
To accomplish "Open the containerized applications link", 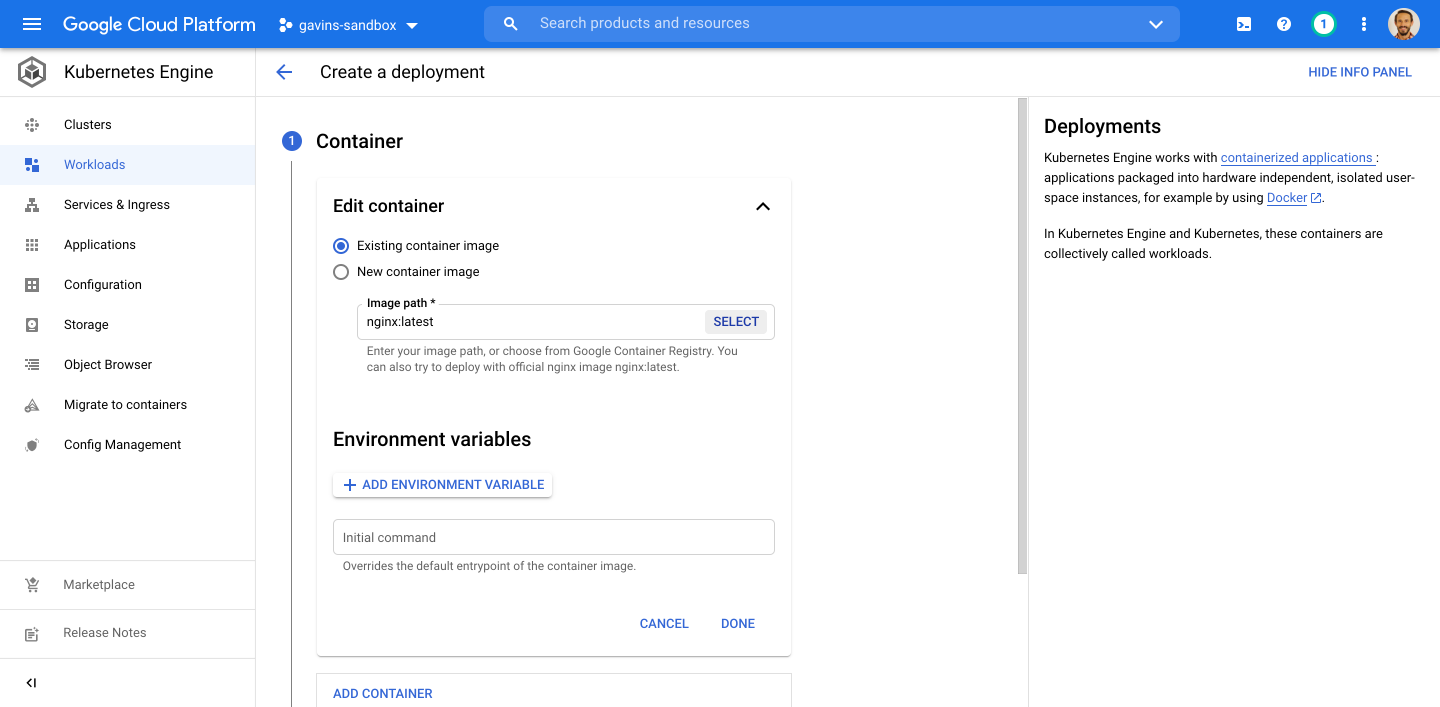I will (x=1297, y=157).
